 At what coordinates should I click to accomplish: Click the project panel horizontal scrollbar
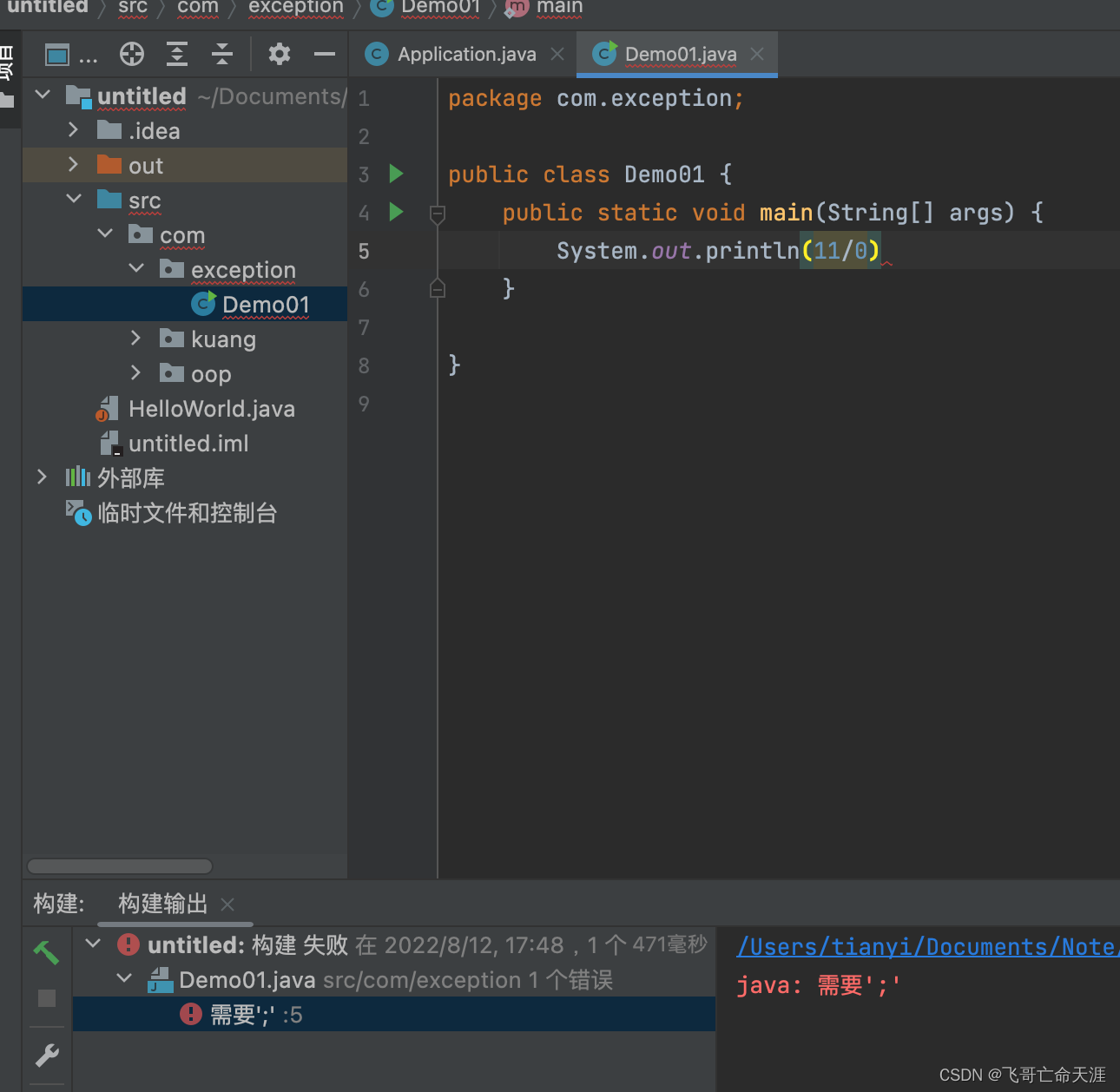point(120,866)
